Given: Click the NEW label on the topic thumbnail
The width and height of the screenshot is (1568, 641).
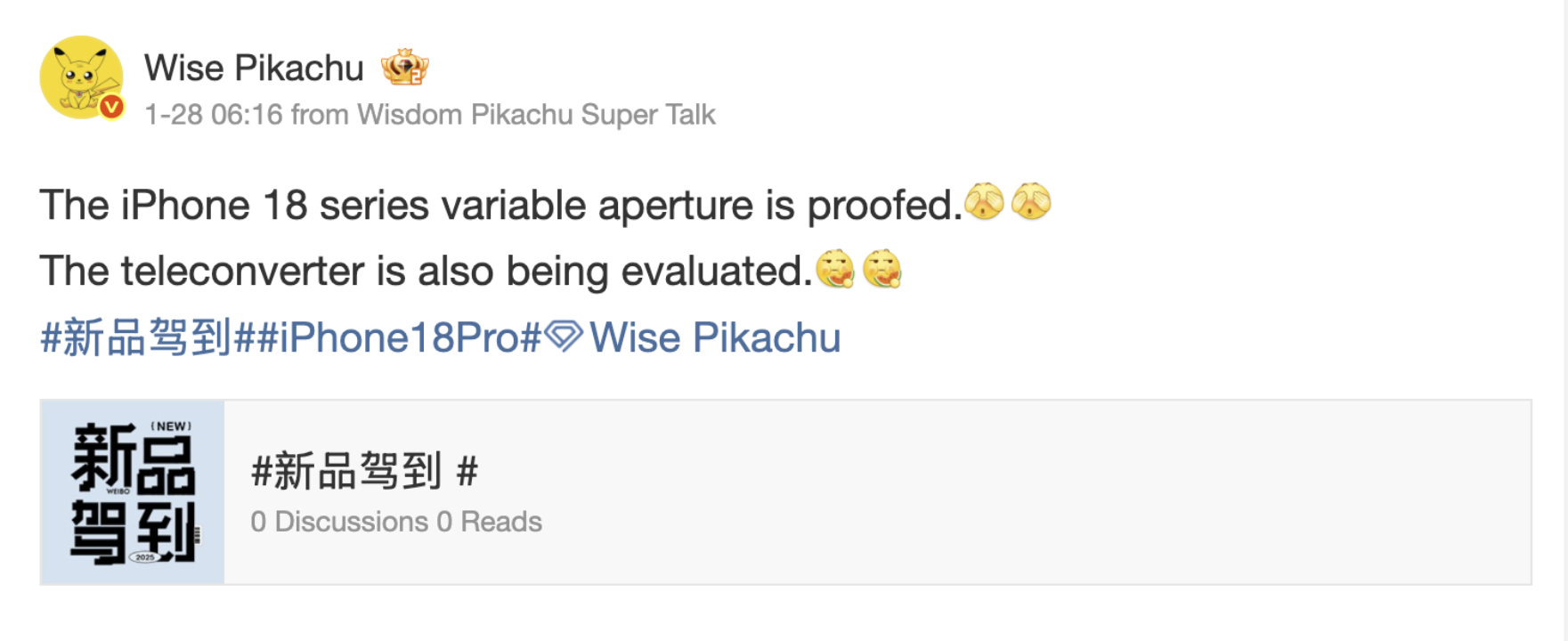Looking at the screenshot, I should pyautogui.click(x=171, y=426).
